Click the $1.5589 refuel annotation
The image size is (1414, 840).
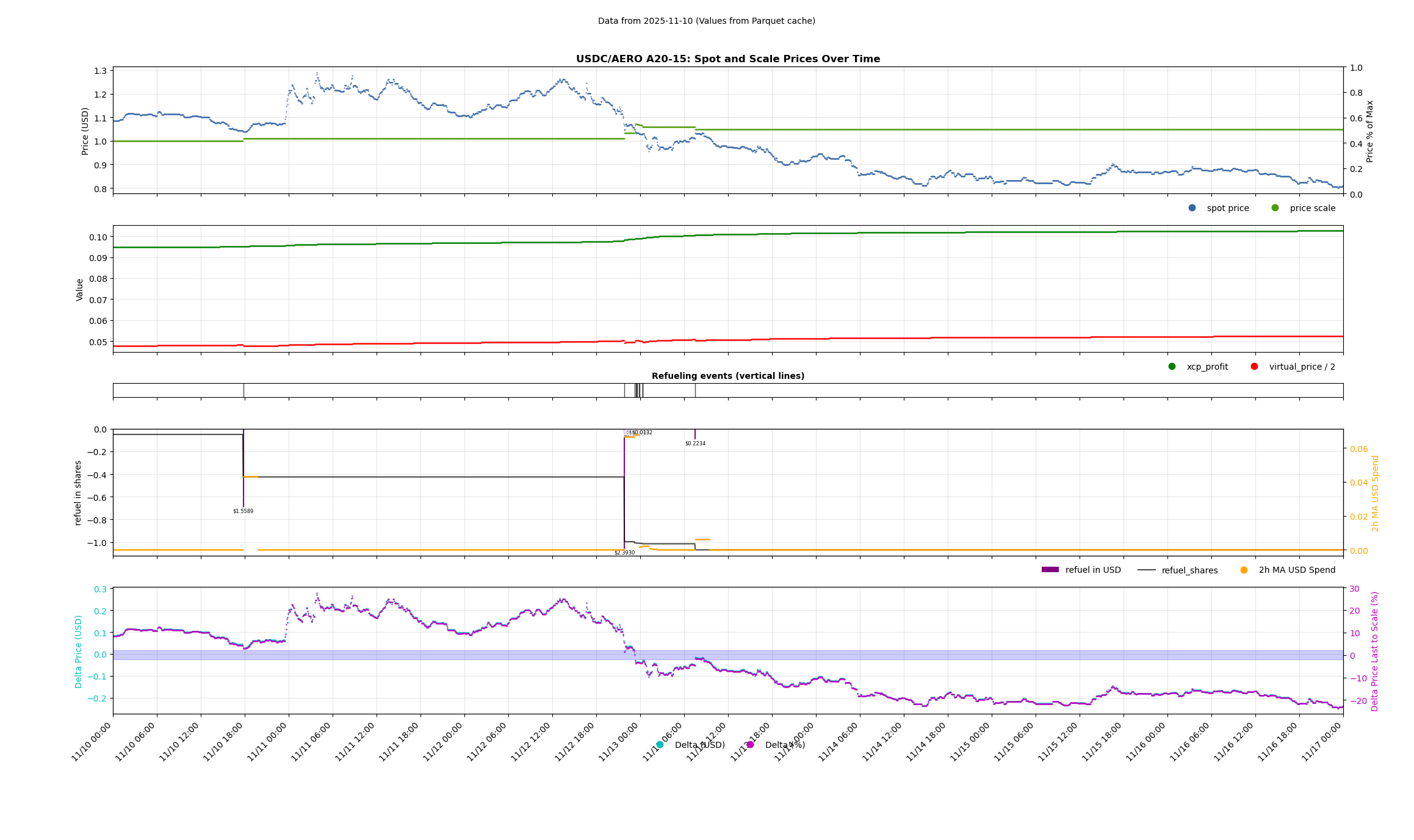(243, 511)
